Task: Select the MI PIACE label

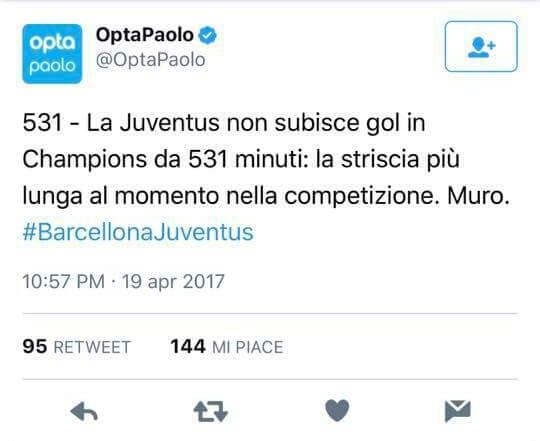Action: click(248, 347)
